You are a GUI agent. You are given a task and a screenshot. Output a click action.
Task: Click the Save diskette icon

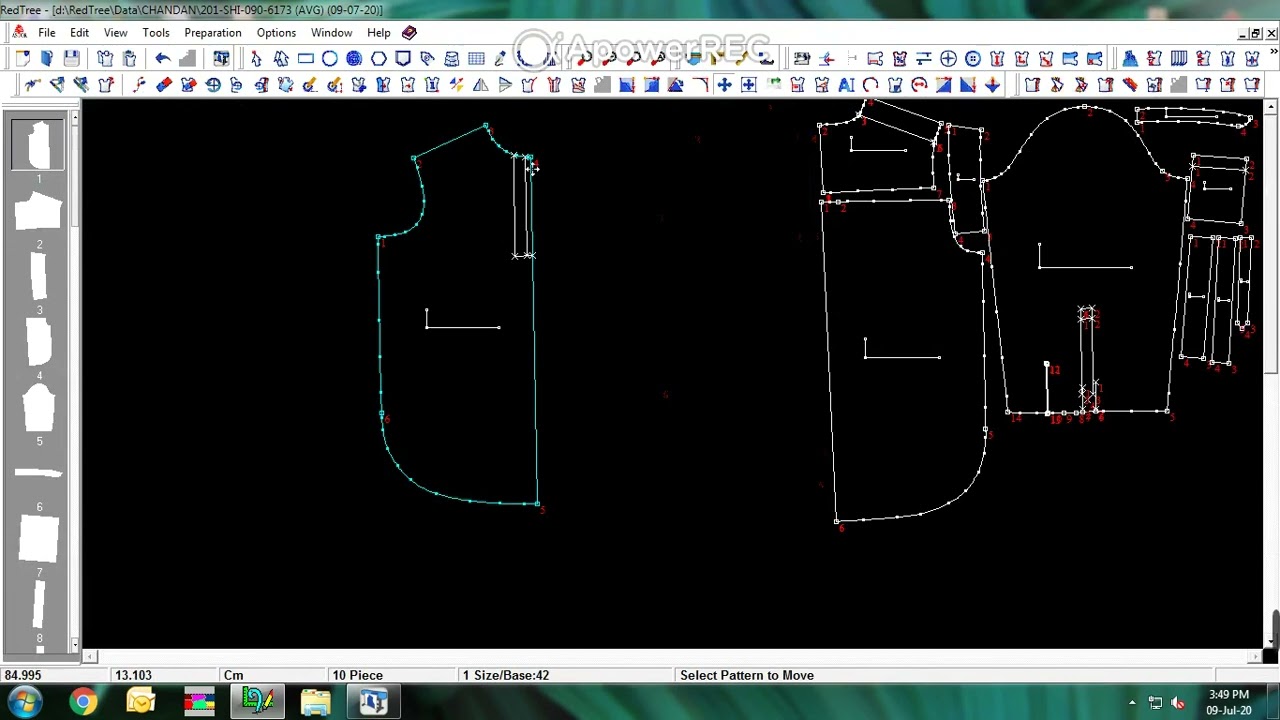pos(71,59)
